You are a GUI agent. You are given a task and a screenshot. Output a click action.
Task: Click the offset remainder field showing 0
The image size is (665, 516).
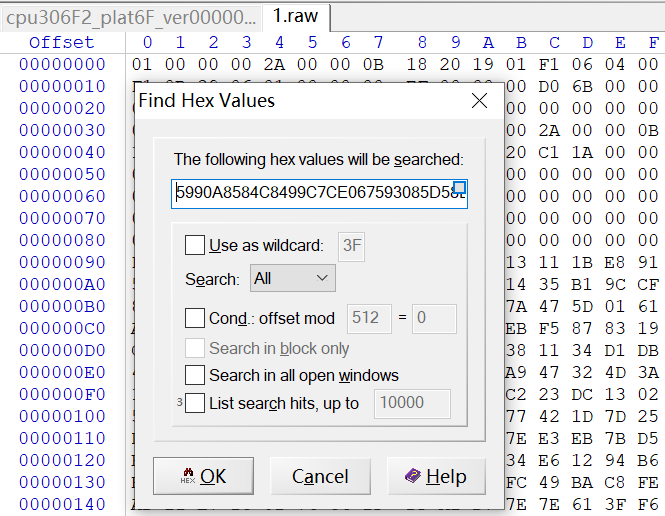click(433, 319)
